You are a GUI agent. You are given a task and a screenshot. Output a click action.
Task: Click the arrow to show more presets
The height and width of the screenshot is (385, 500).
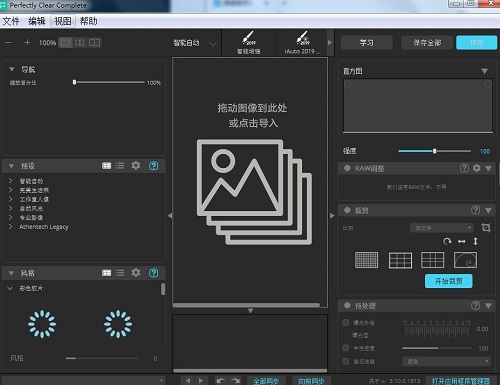[330, 42]
